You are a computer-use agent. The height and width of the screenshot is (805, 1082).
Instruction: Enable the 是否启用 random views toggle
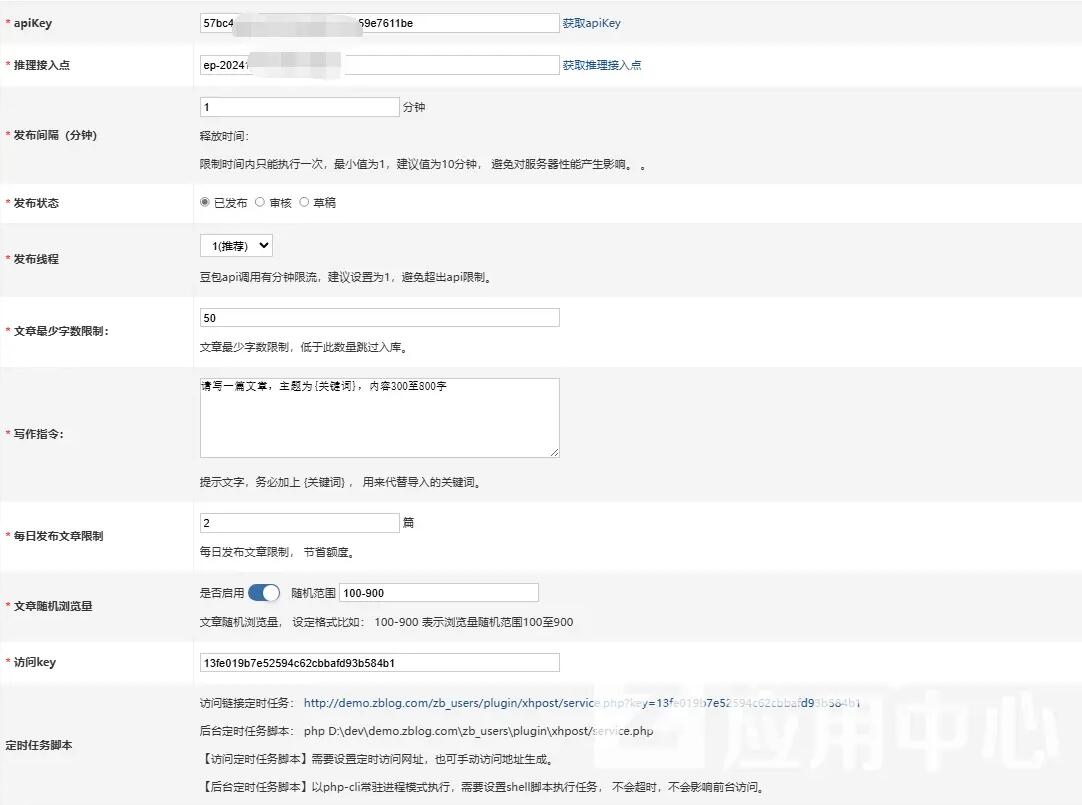[262, 591]
